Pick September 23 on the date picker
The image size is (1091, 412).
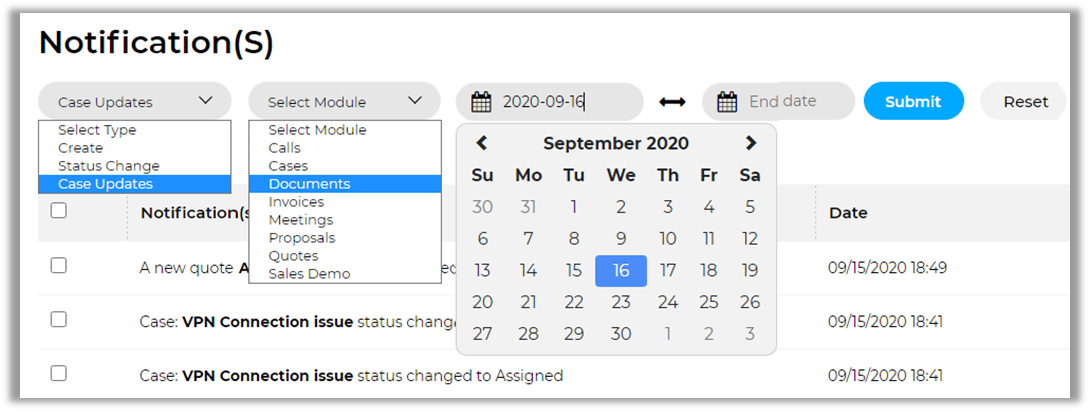(621, 302)
